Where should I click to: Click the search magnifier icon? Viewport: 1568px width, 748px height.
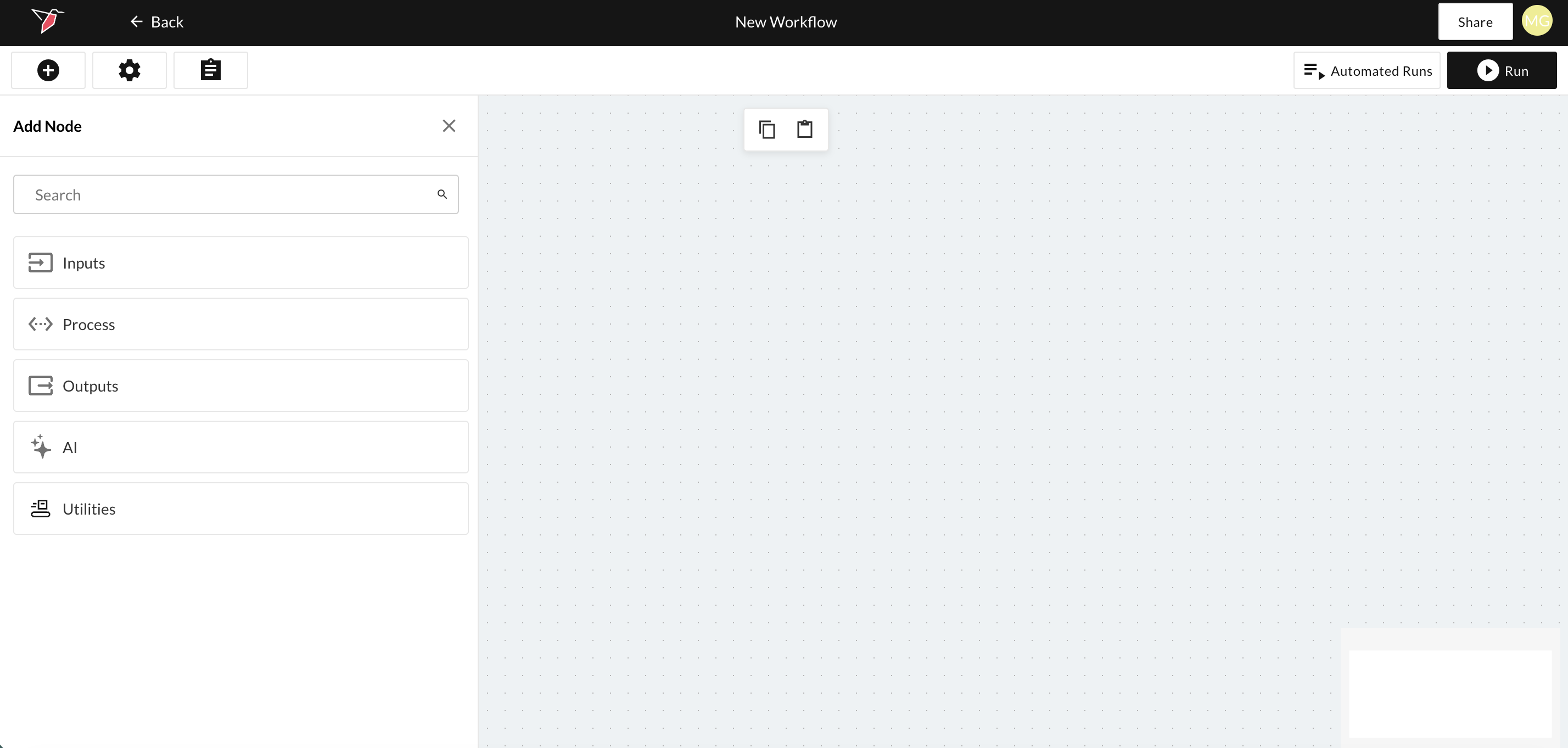pyautogui.click(x=443, y=194)
